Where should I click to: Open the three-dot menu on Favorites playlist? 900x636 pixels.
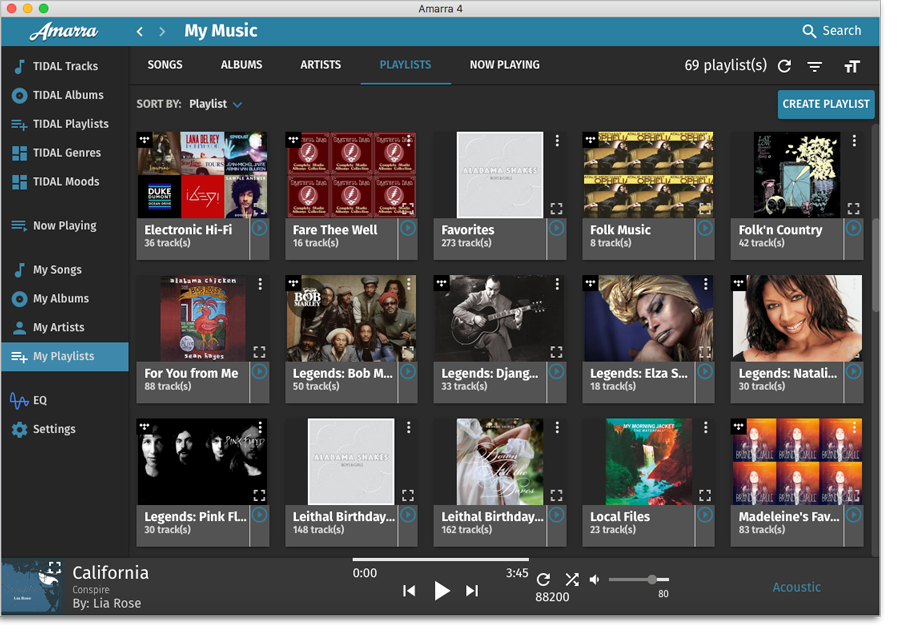point(557,141)
